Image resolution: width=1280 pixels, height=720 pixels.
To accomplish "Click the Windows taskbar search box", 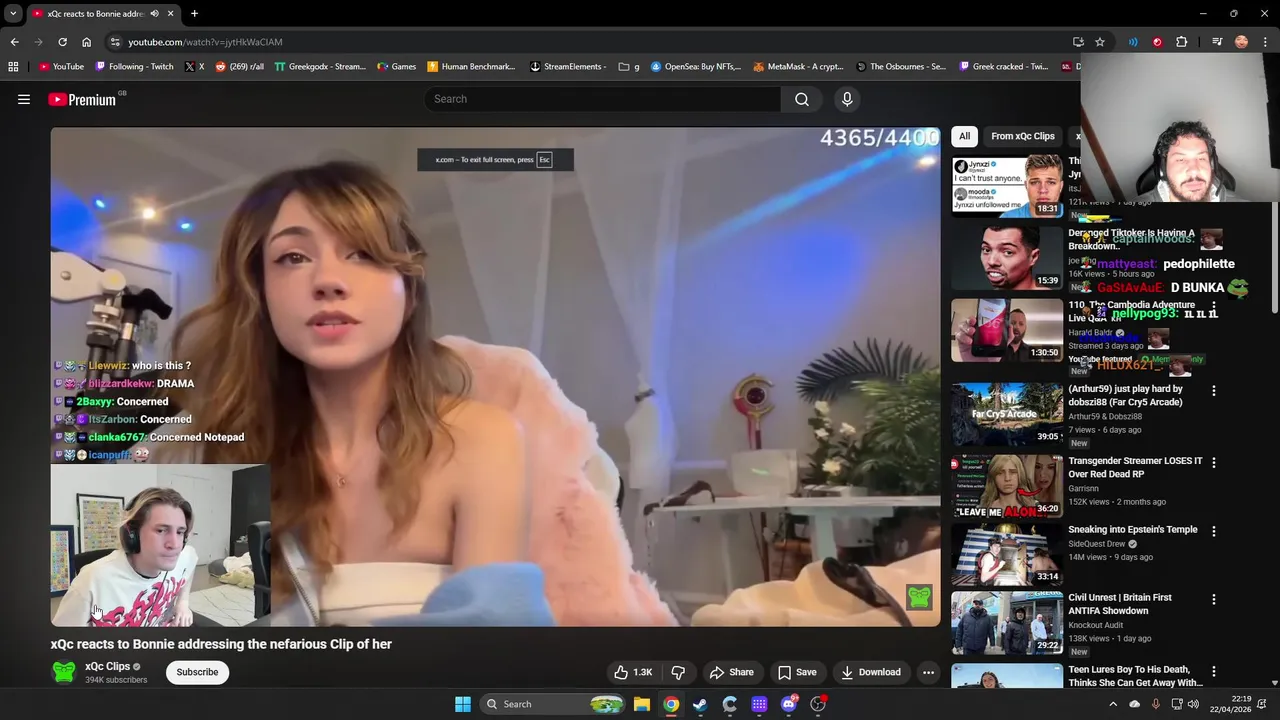I will [553, 704].
